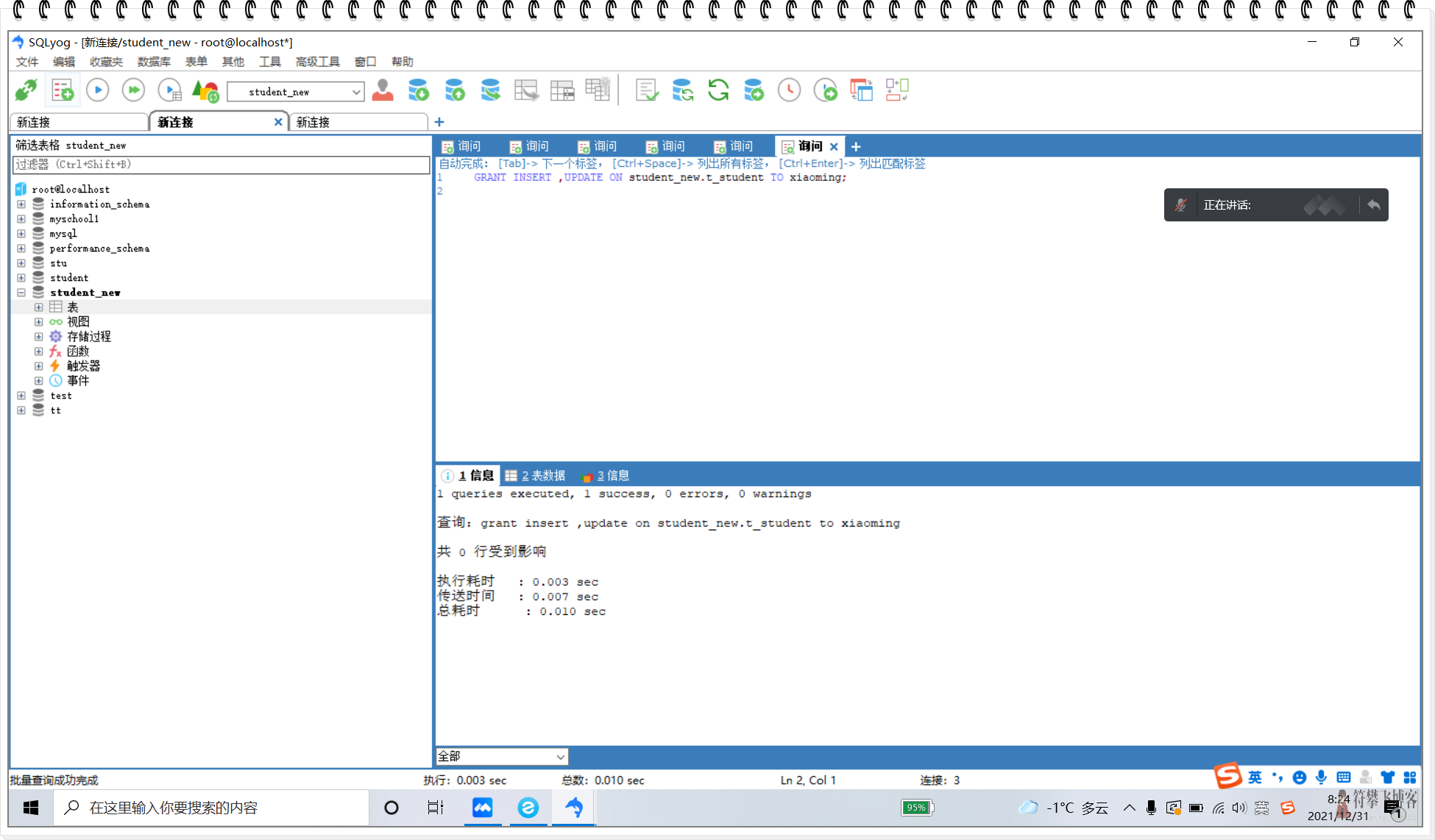This screenshot has height=840, width=1435.
Task: Close the active 新连接 connection tab
Action: [x=278, y=122]
